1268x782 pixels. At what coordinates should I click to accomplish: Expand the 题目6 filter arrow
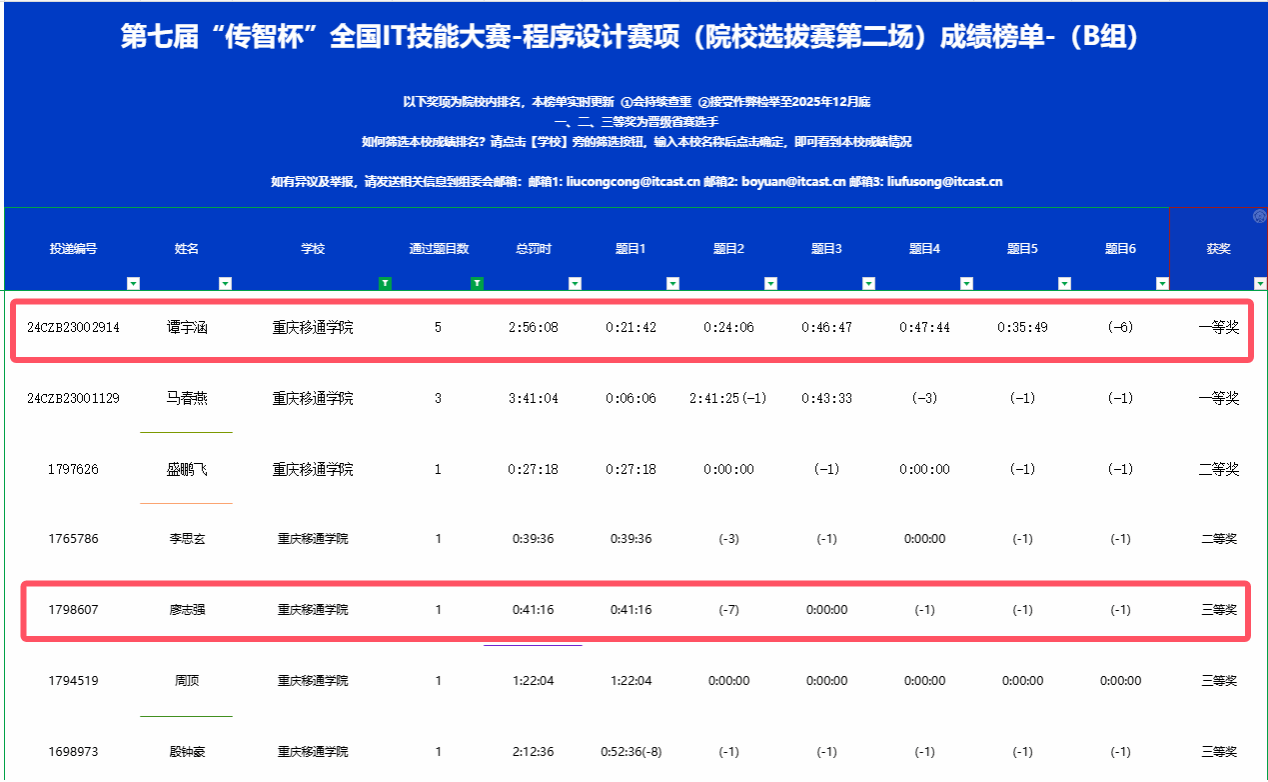click(1162, 284)
